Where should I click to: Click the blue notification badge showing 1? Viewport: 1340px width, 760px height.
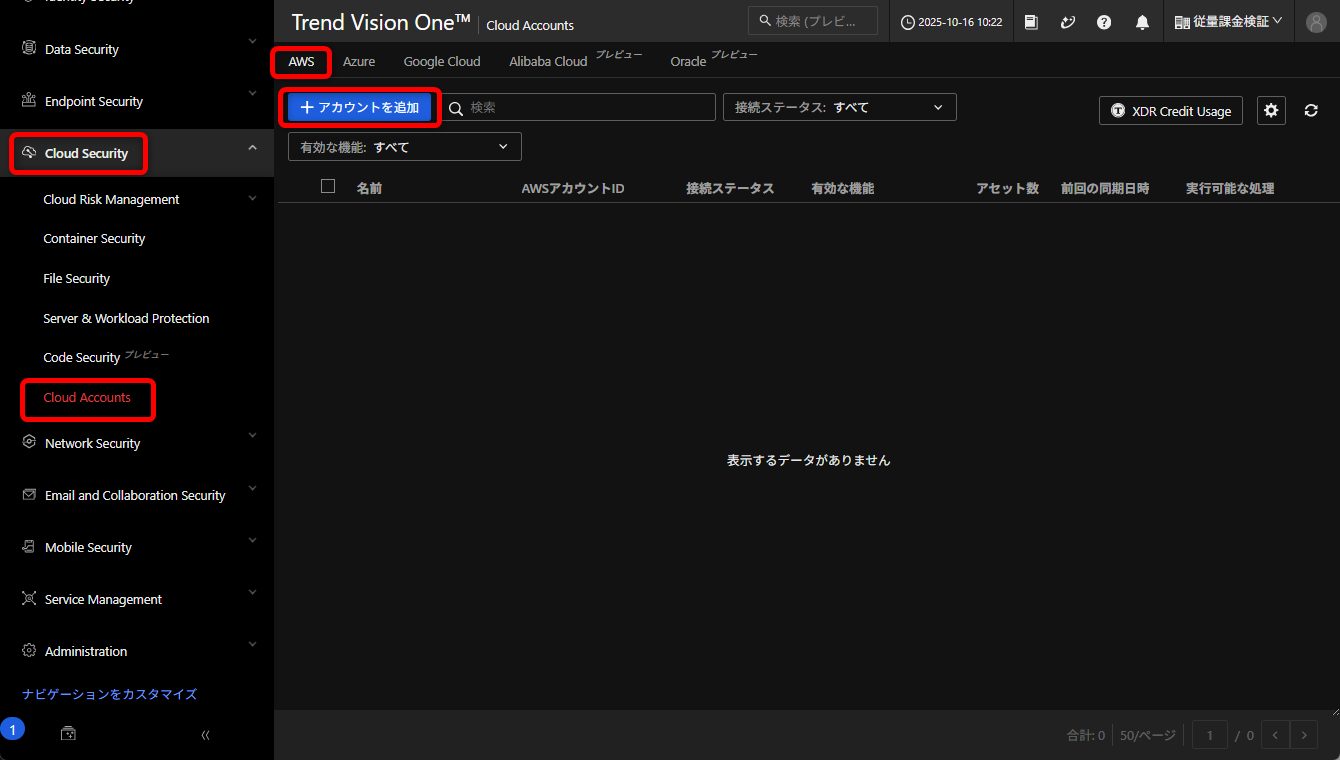point(12,729)
